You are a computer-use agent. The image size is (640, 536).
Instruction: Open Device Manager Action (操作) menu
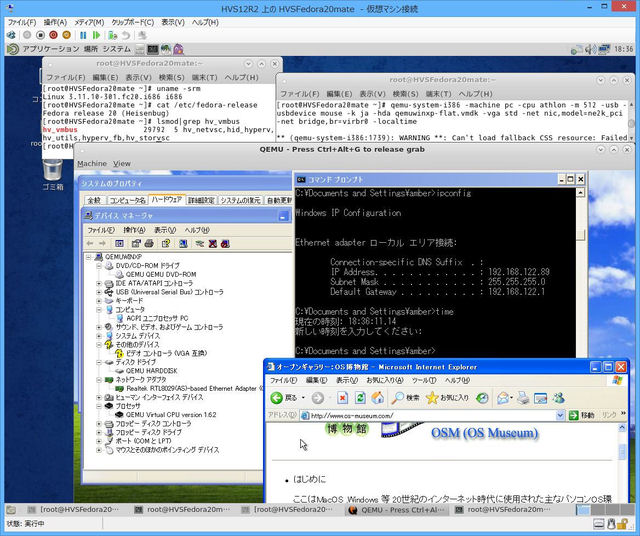pyautogui.click(x=134, y=230)
